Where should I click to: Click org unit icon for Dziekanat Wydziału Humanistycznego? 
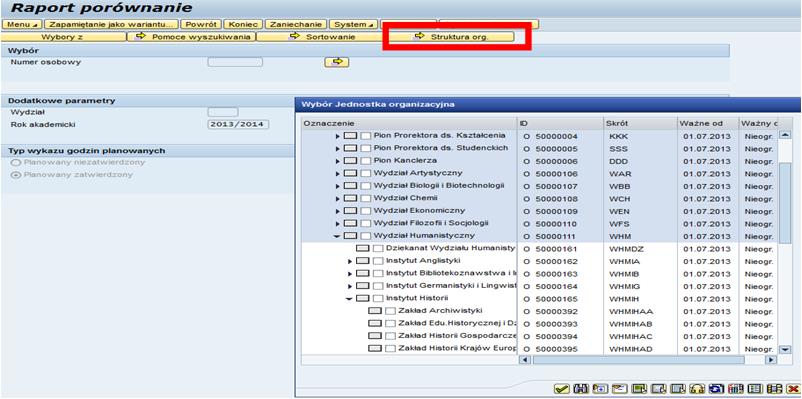pos(363,248)
